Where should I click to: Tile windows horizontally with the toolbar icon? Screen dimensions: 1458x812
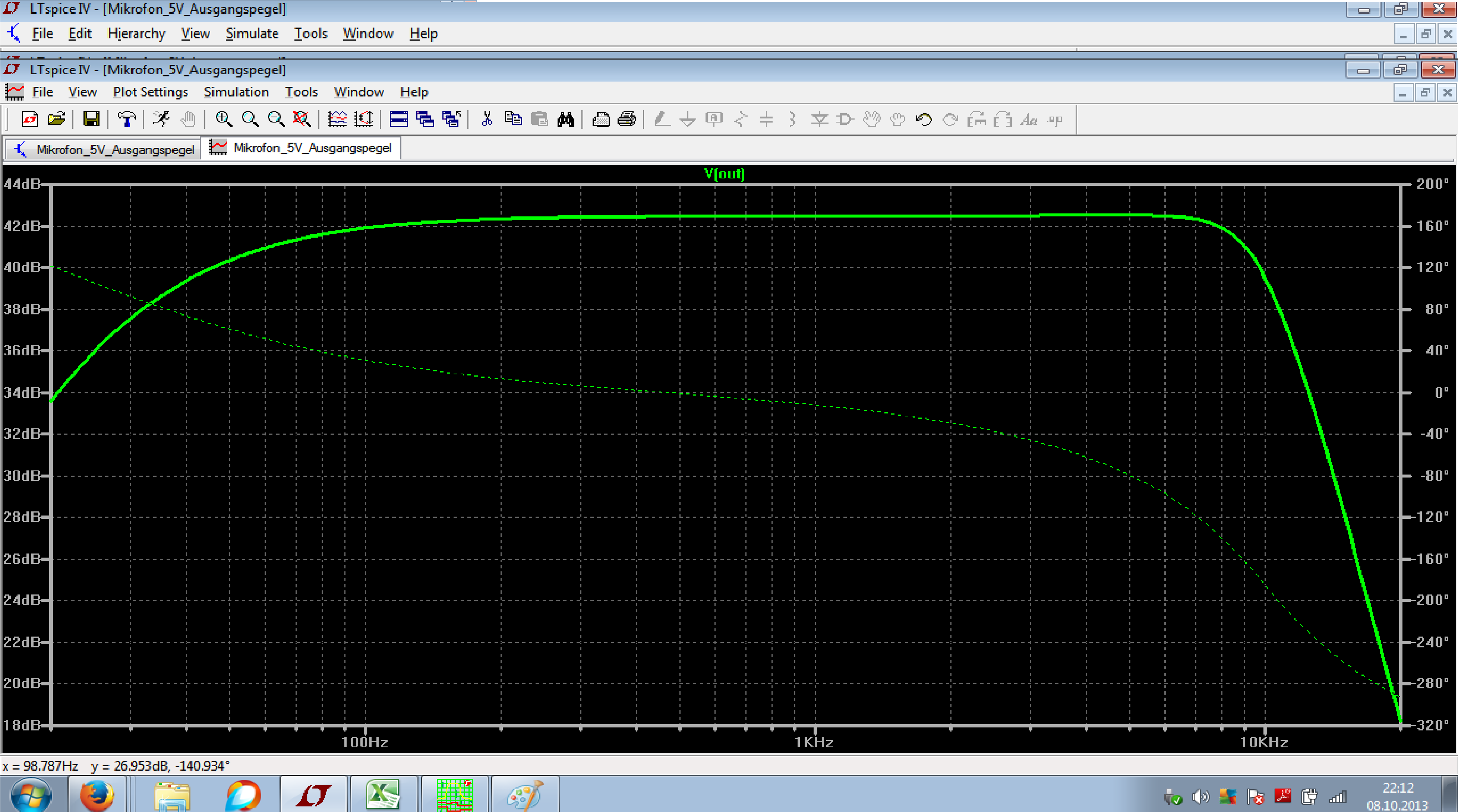tap(399, 119)
